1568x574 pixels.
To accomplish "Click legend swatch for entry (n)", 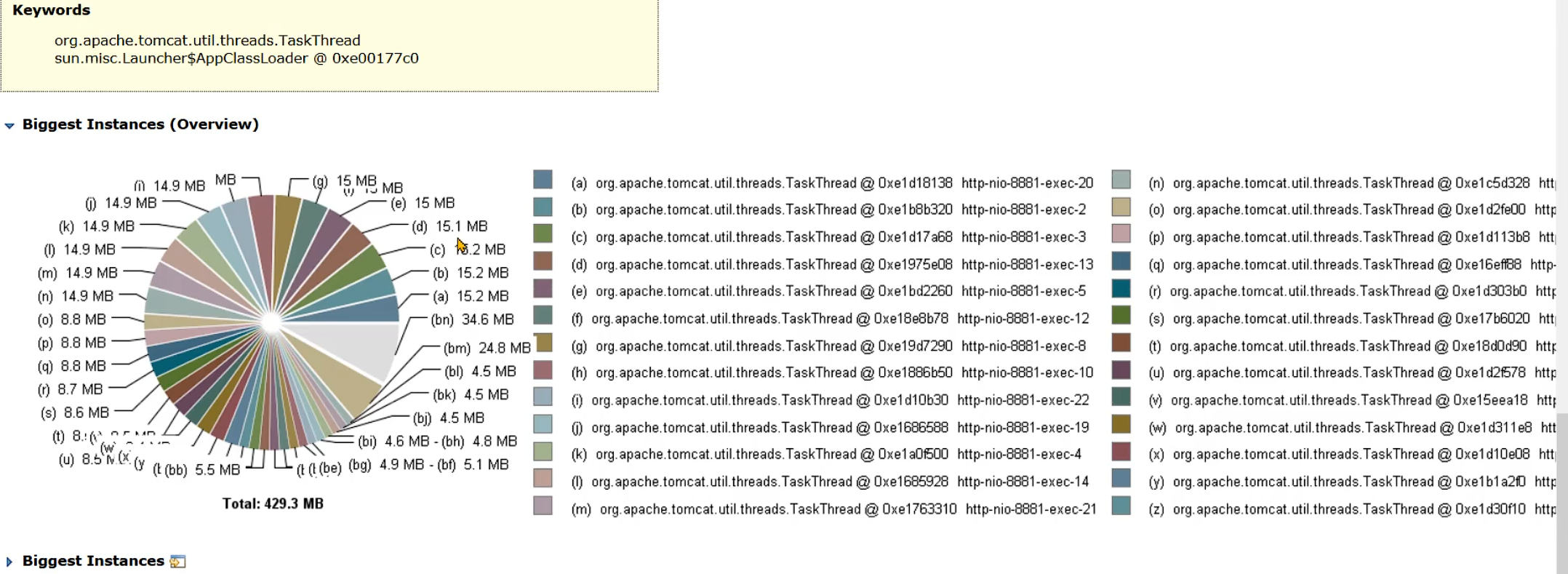I will pos(1121,180).
